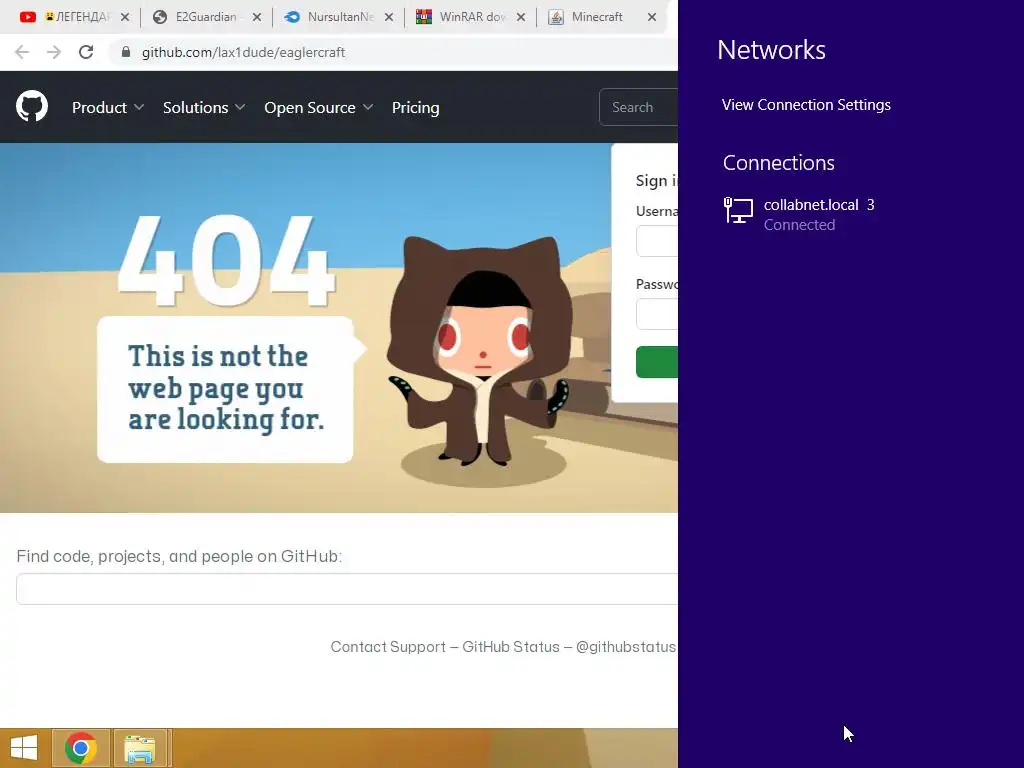Close the YouTube ЛЕГЕНДА tab
The image size is (1024, 768).
point(125,17)
